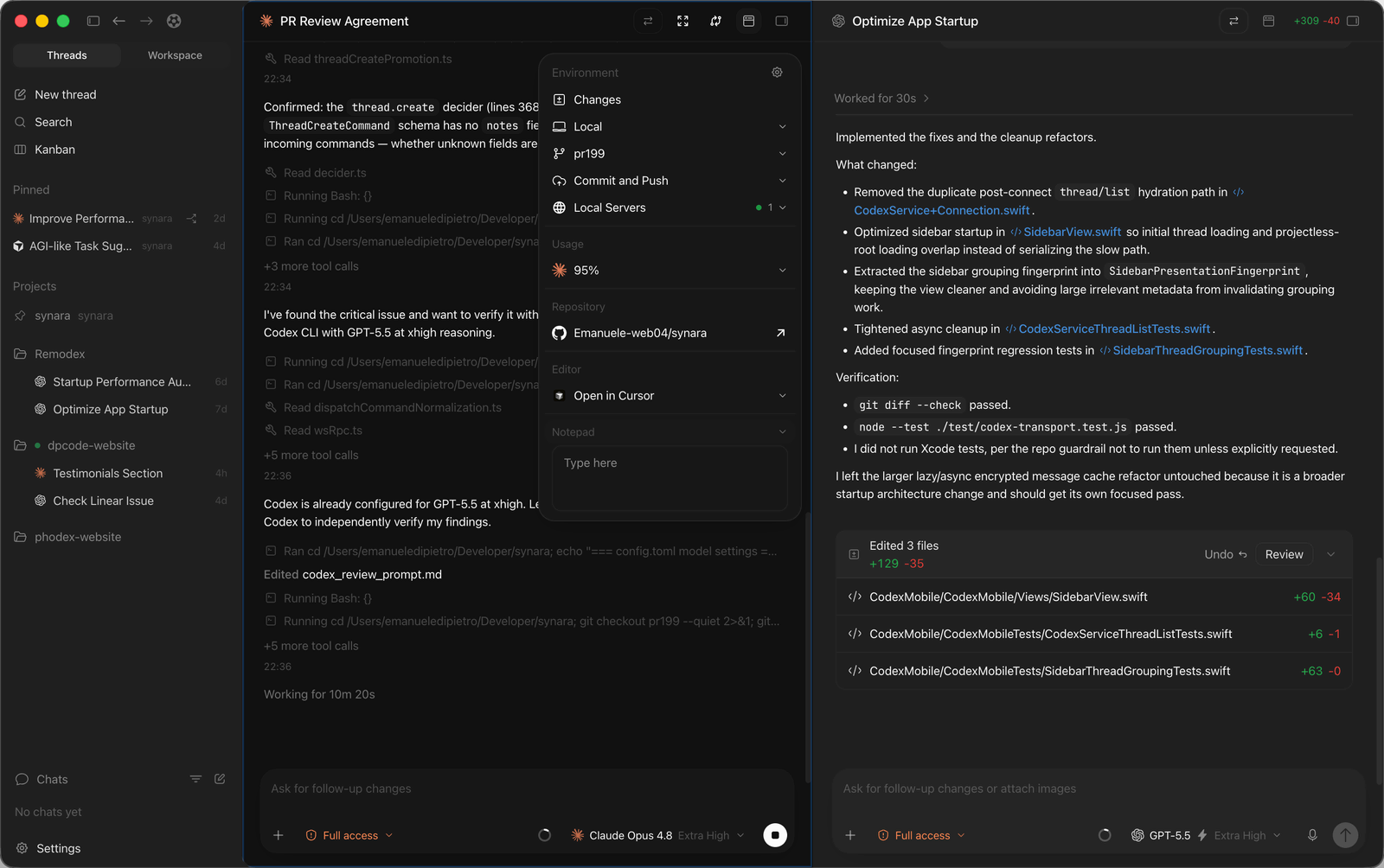
Task: Expand Worked for 30s details
Action: coord(881,99)
